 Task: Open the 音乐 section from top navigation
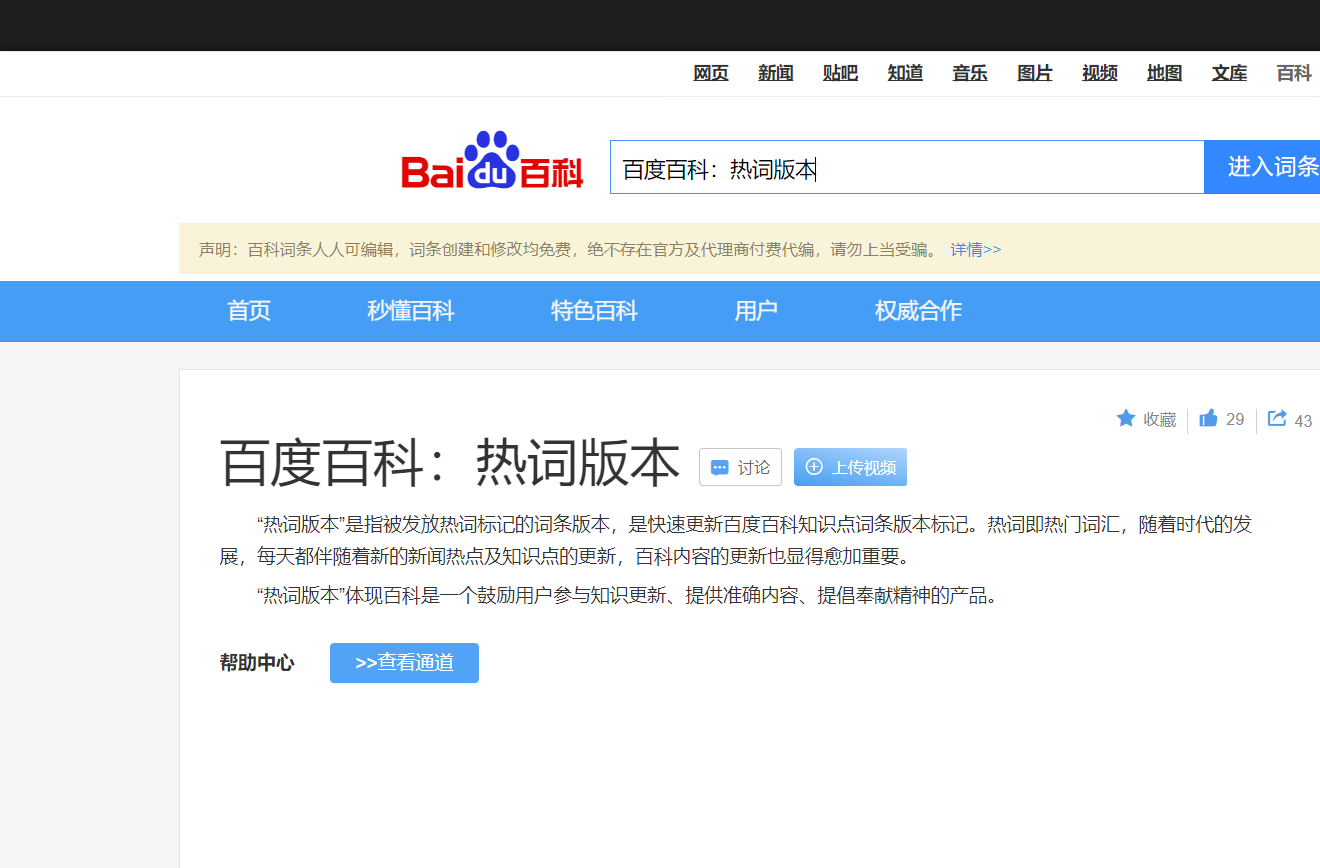pos(969,73)
